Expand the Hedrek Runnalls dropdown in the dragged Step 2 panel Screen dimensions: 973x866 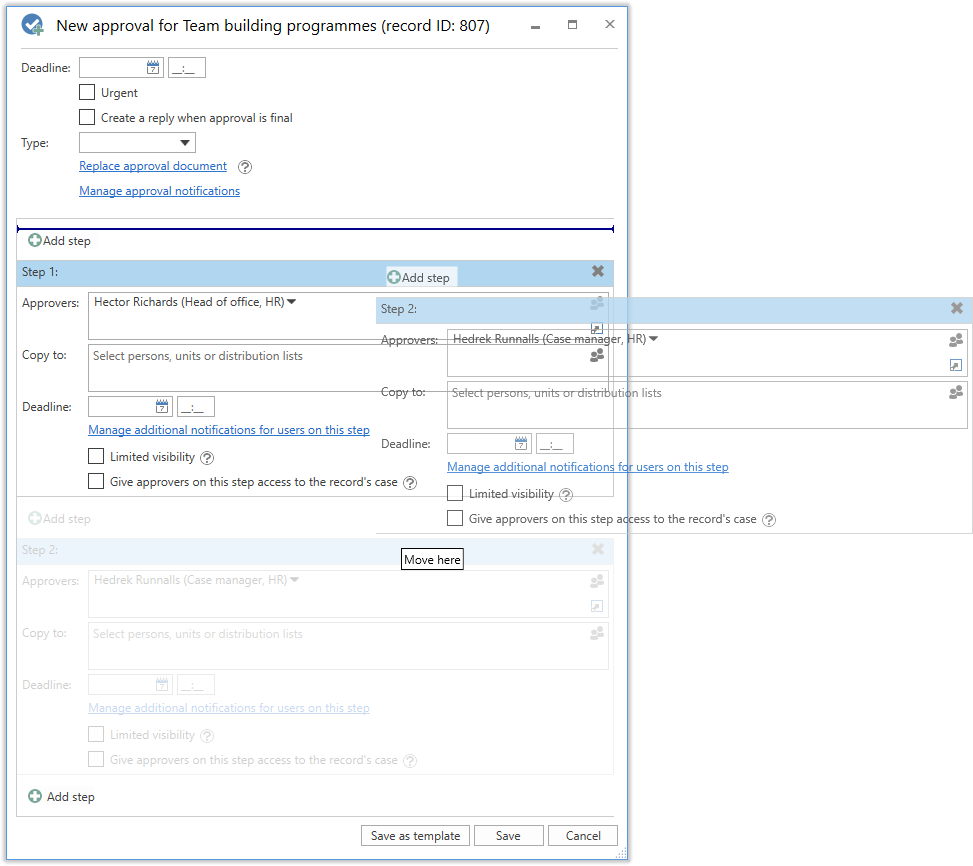(653, 339)
